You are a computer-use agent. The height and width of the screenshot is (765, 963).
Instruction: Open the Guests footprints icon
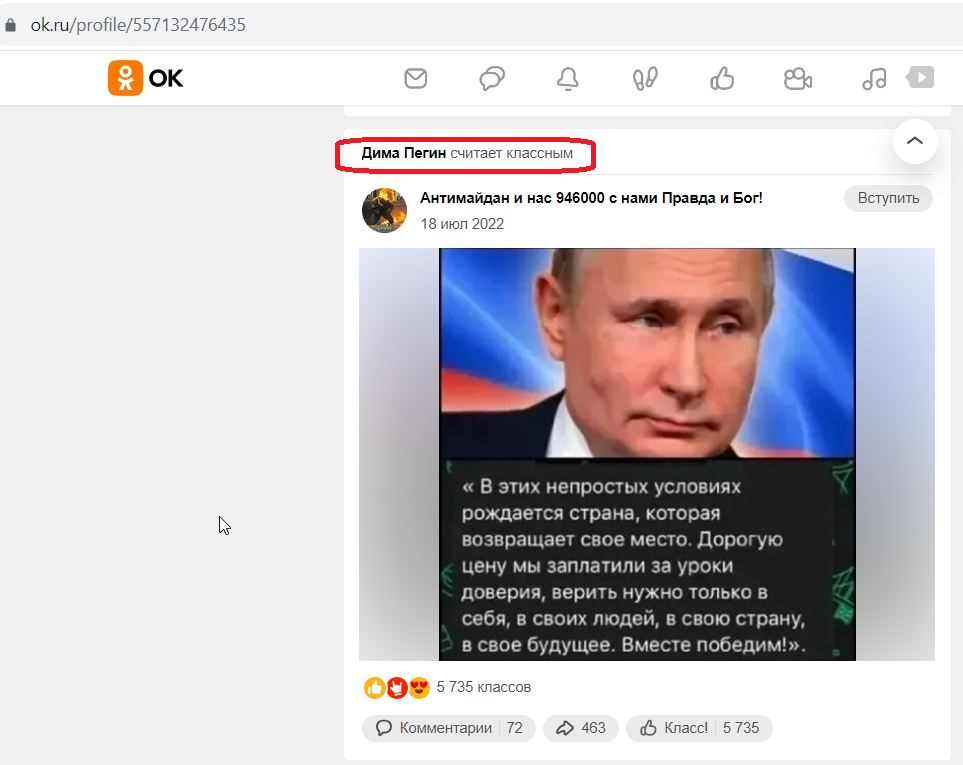(x=645, y=79)
